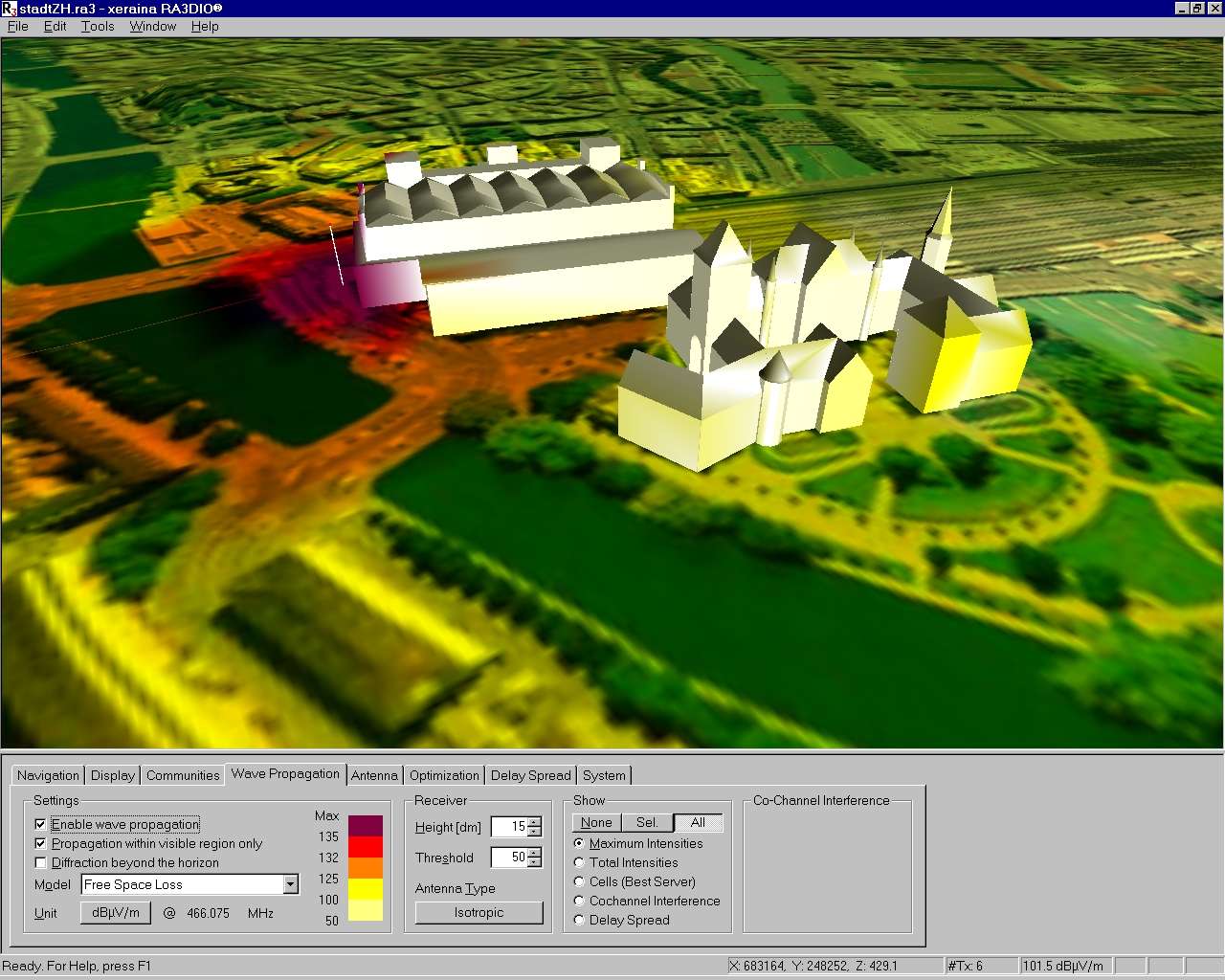The image size is (1225, 980).
Task: Select the Cochannel Interference radio option
Action: (x=579, y=901)
